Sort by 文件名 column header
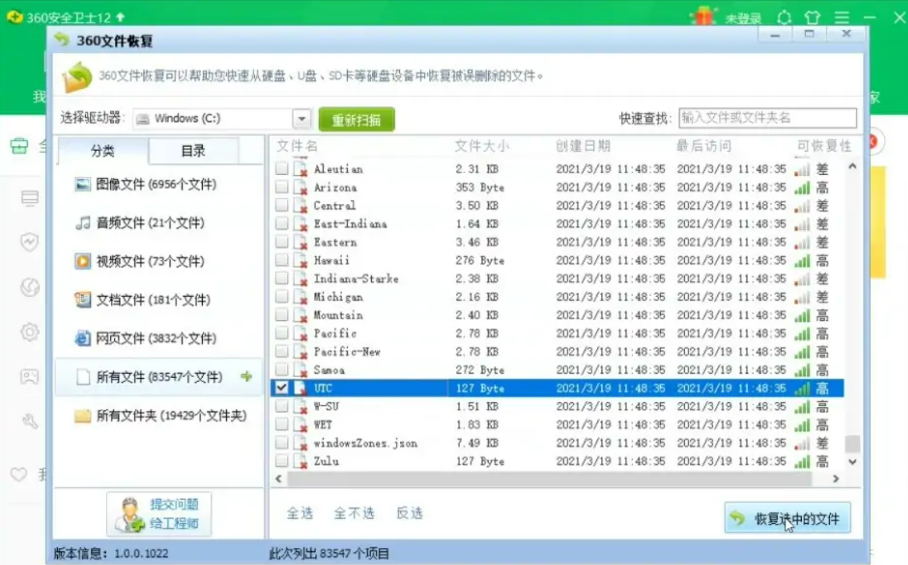 pos(297,146)
